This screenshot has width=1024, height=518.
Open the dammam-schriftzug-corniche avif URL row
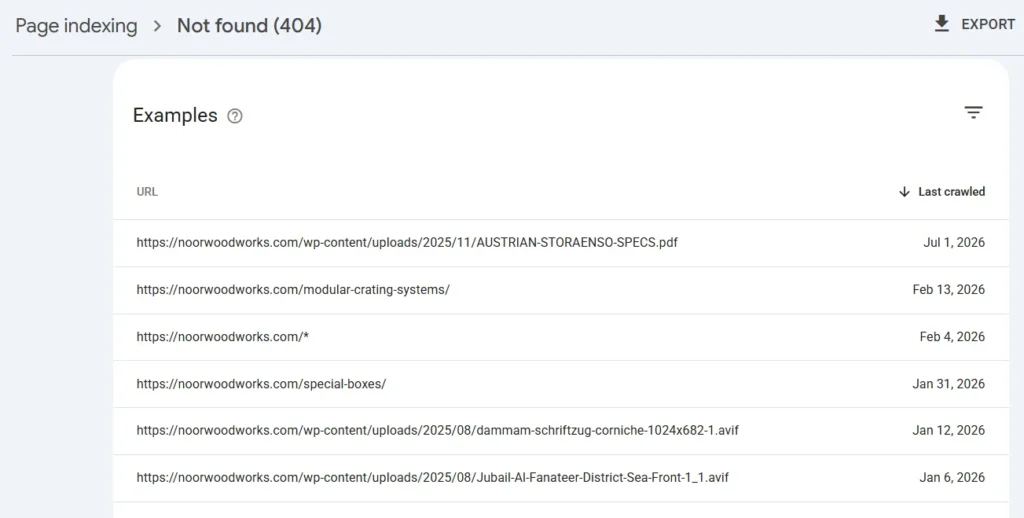pyautogui.click(x=560, y=430)
